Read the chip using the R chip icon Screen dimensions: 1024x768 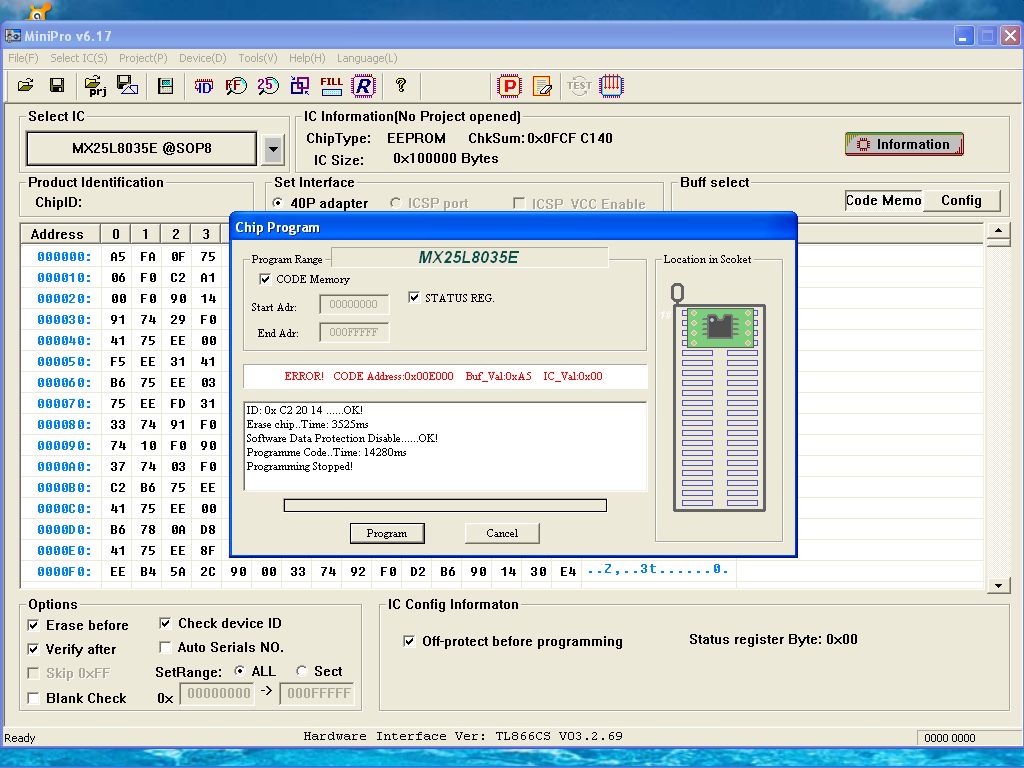(x=363, y=86)
